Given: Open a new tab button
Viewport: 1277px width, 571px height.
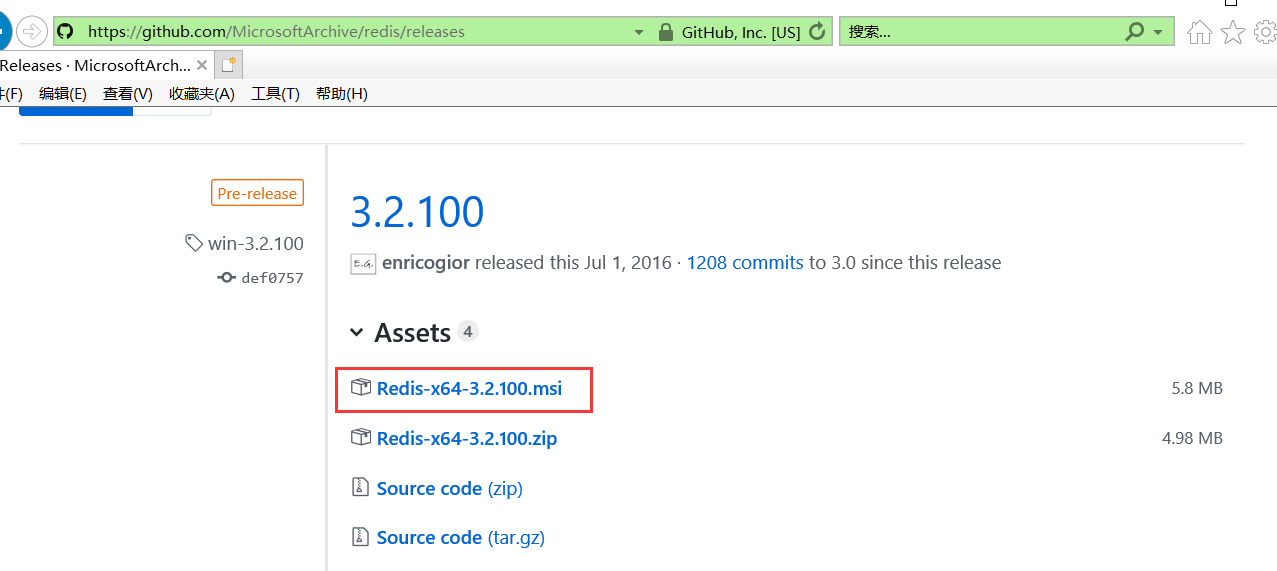Looking at the screenshot, I should [x=229, y=65].
